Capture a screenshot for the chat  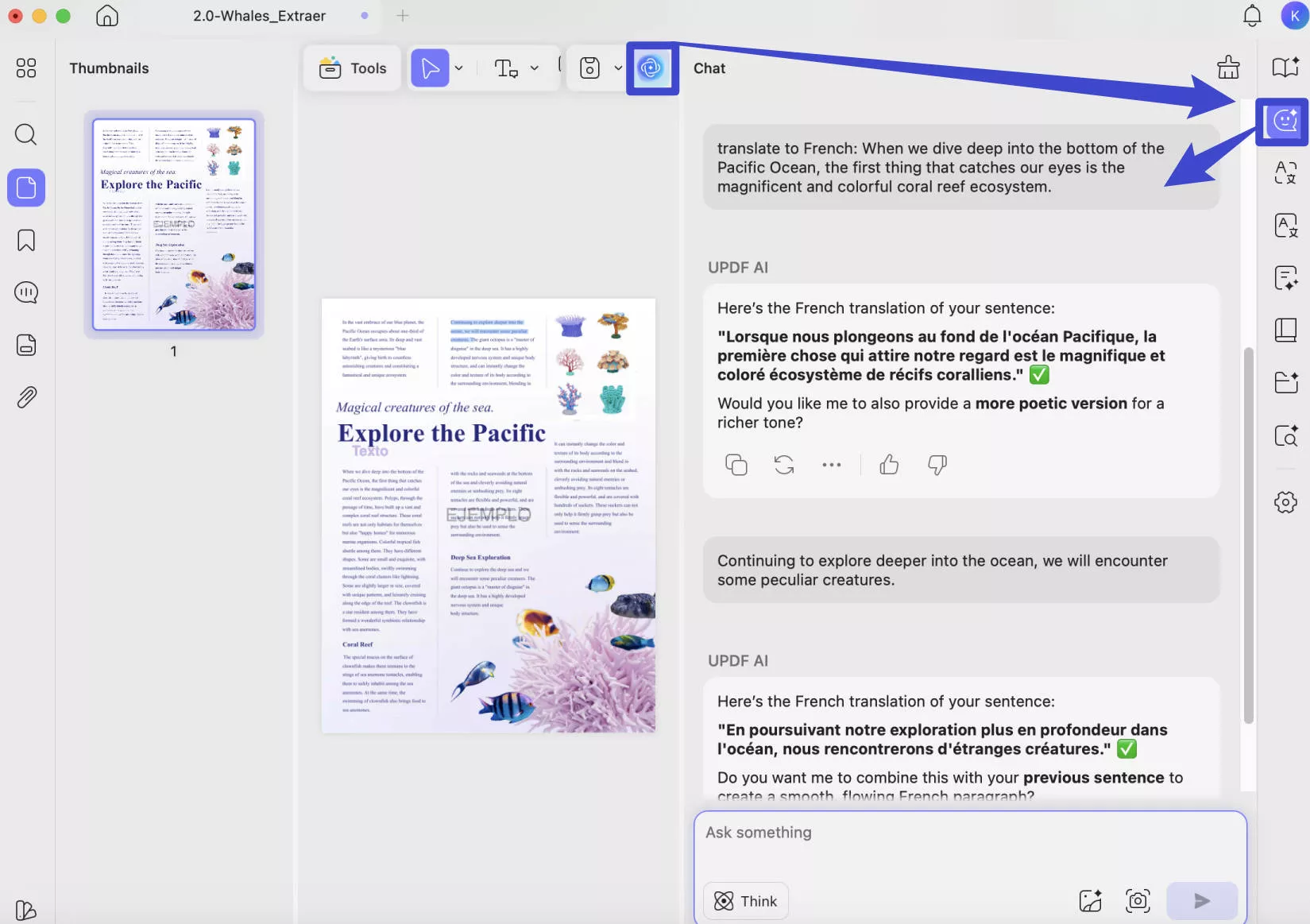(x=1138, y=901)
